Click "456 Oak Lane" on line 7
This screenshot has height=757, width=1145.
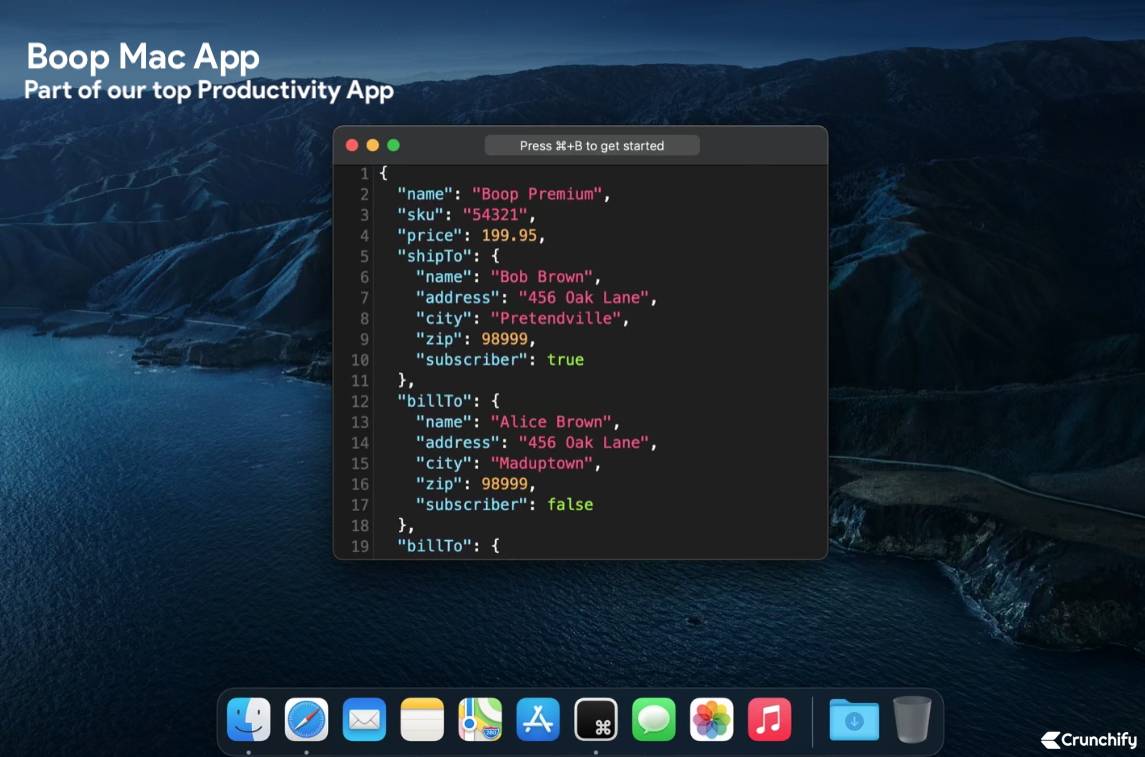(x=584, y=298)
